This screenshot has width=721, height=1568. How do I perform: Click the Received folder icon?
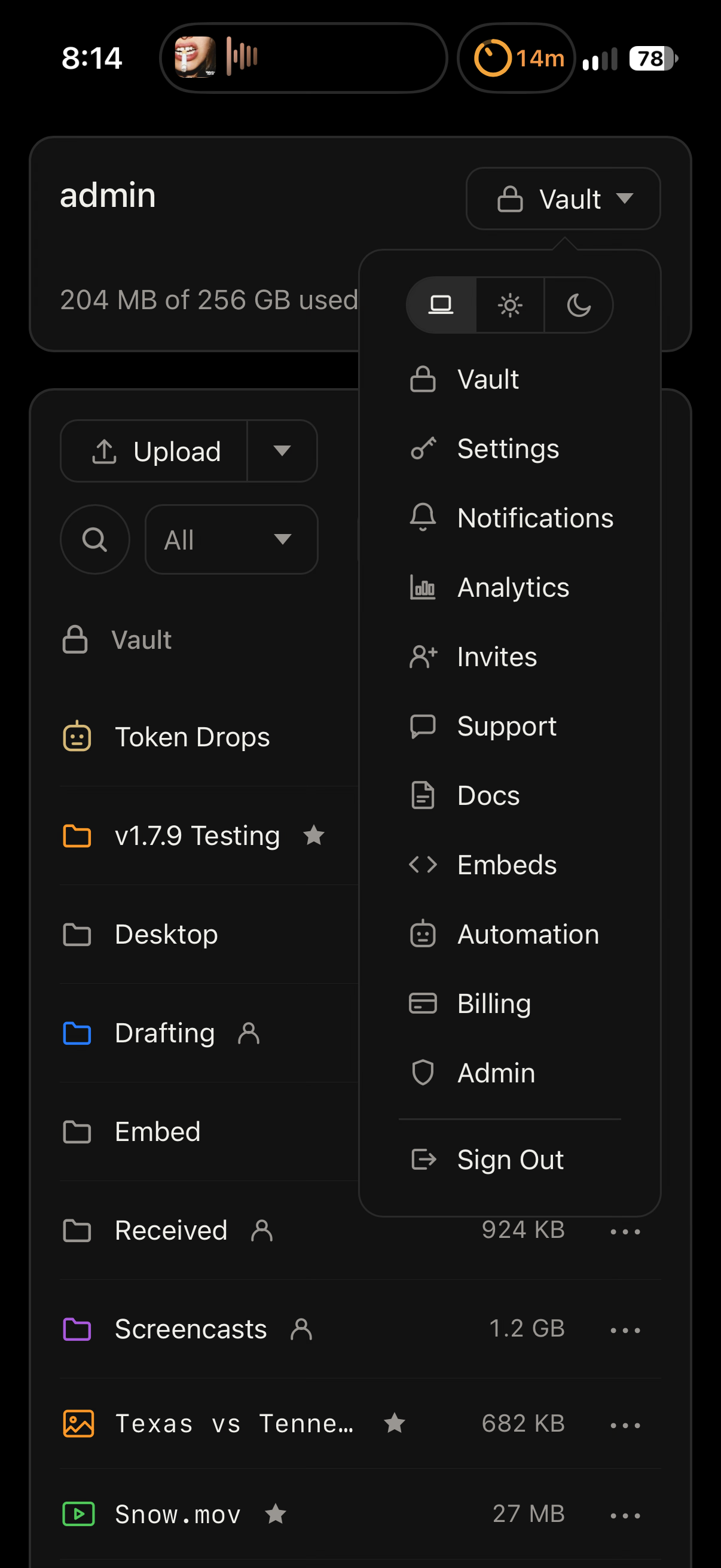click(x=77, y=1230)
